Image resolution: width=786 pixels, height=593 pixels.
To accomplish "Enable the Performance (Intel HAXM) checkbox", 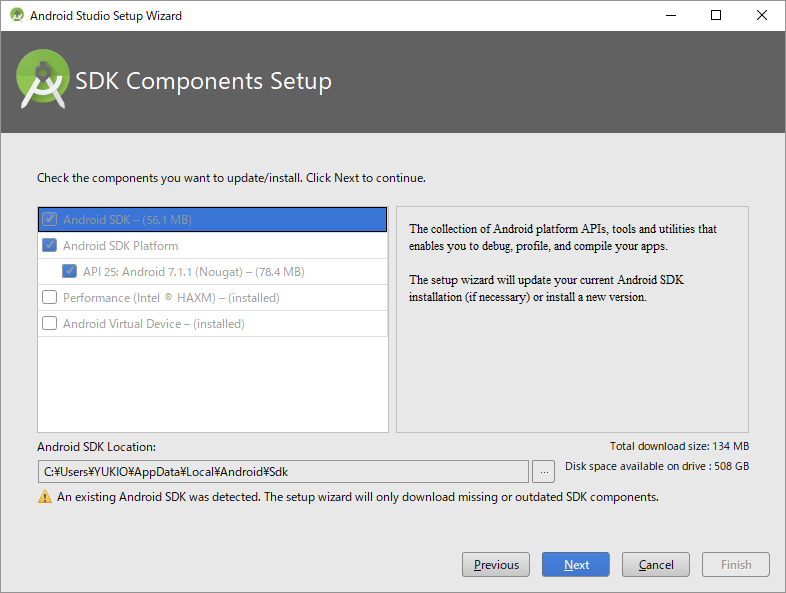I will point(50,298).
